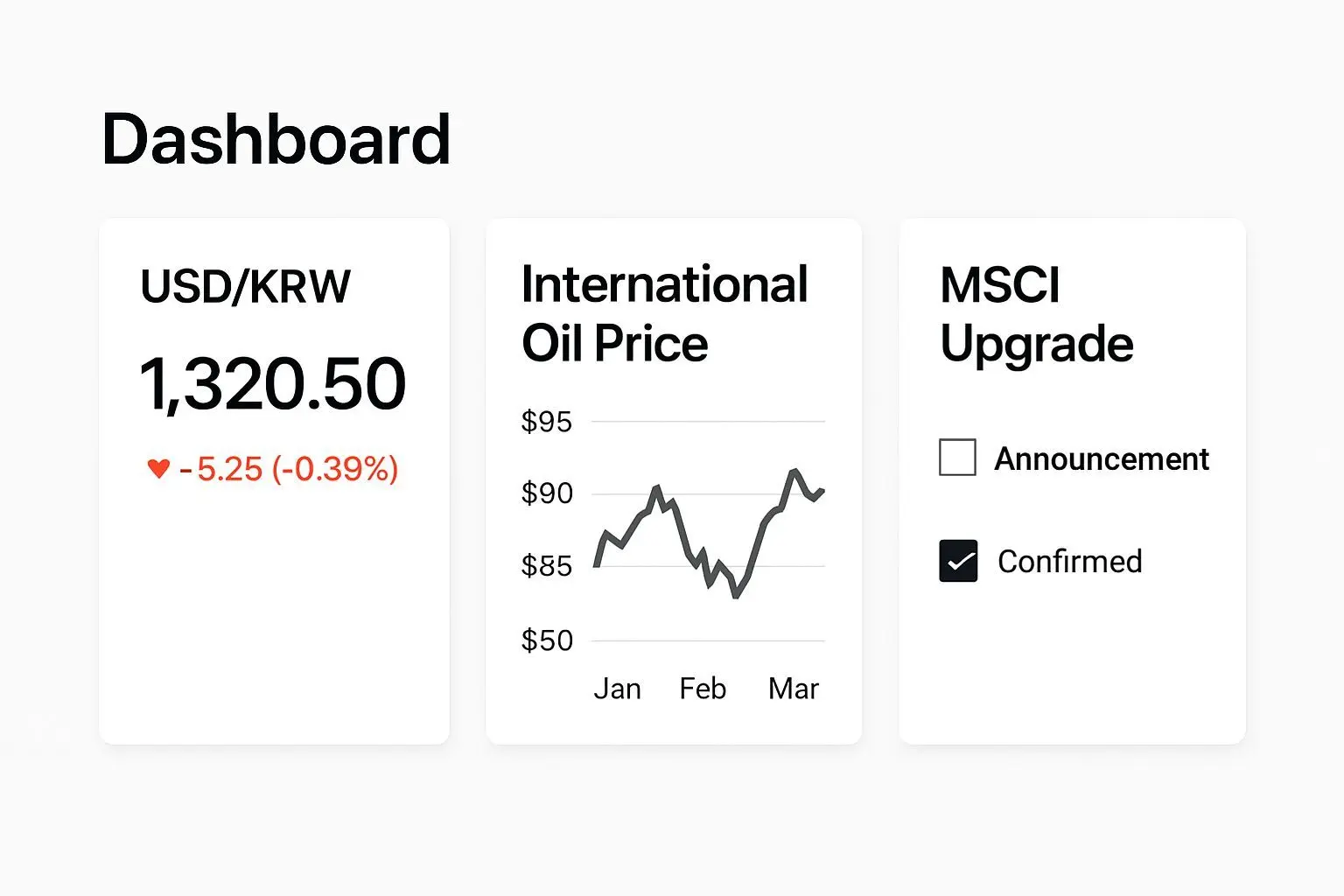Click the red heart icon beside change
The width and height of the screenshot is (1344, 896).
[158, 468]
